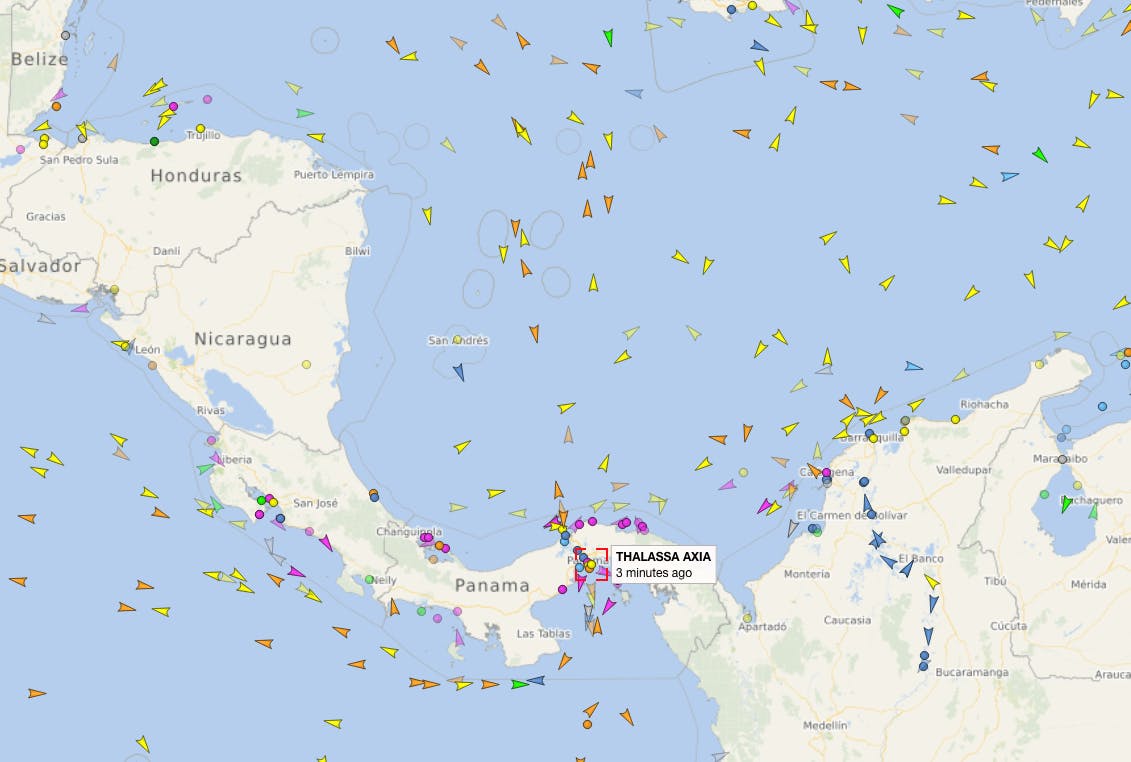The height and width of the screenshot is (762, 1131).
Task: Select the orange and blue circle marker on Costa Rica's Caribbean coast
Action: [x=374, y=496]
